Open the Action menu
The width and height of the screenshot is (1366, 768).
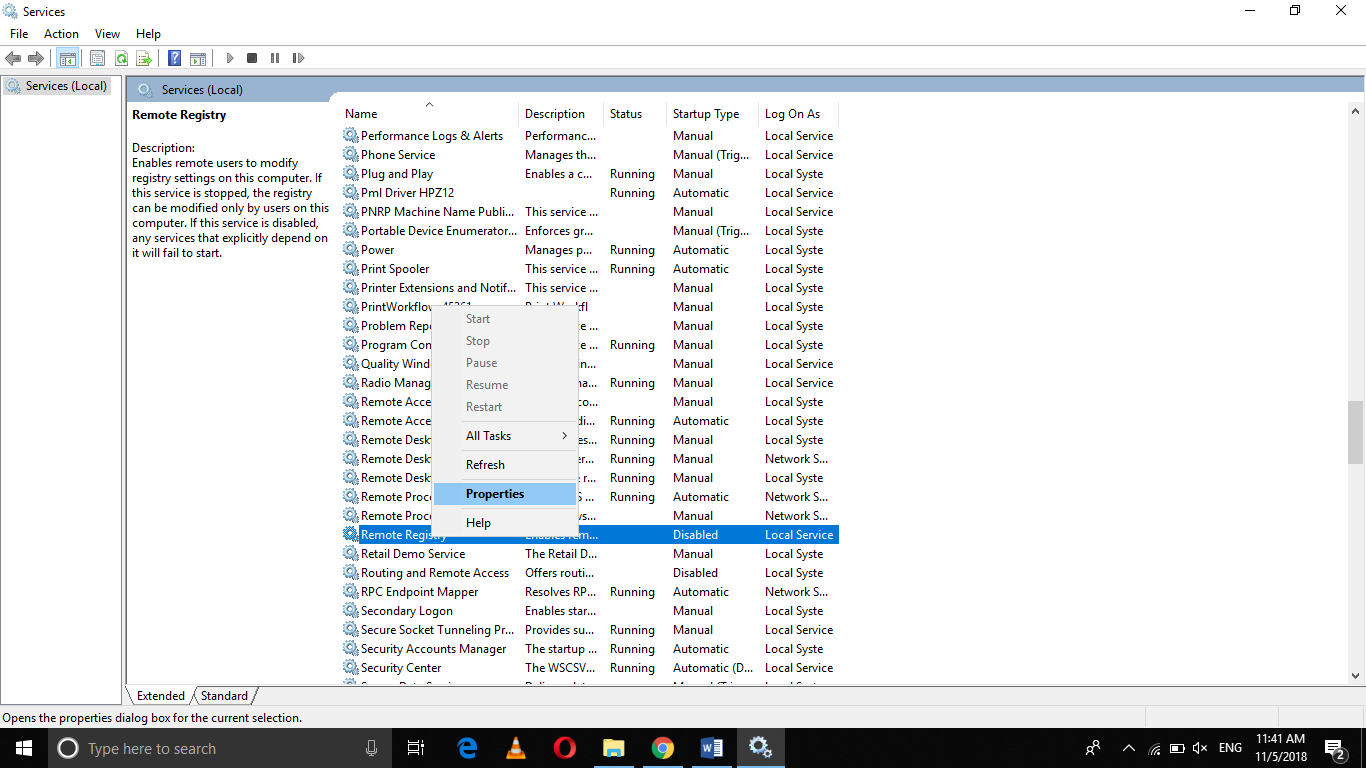click(61, 33)
